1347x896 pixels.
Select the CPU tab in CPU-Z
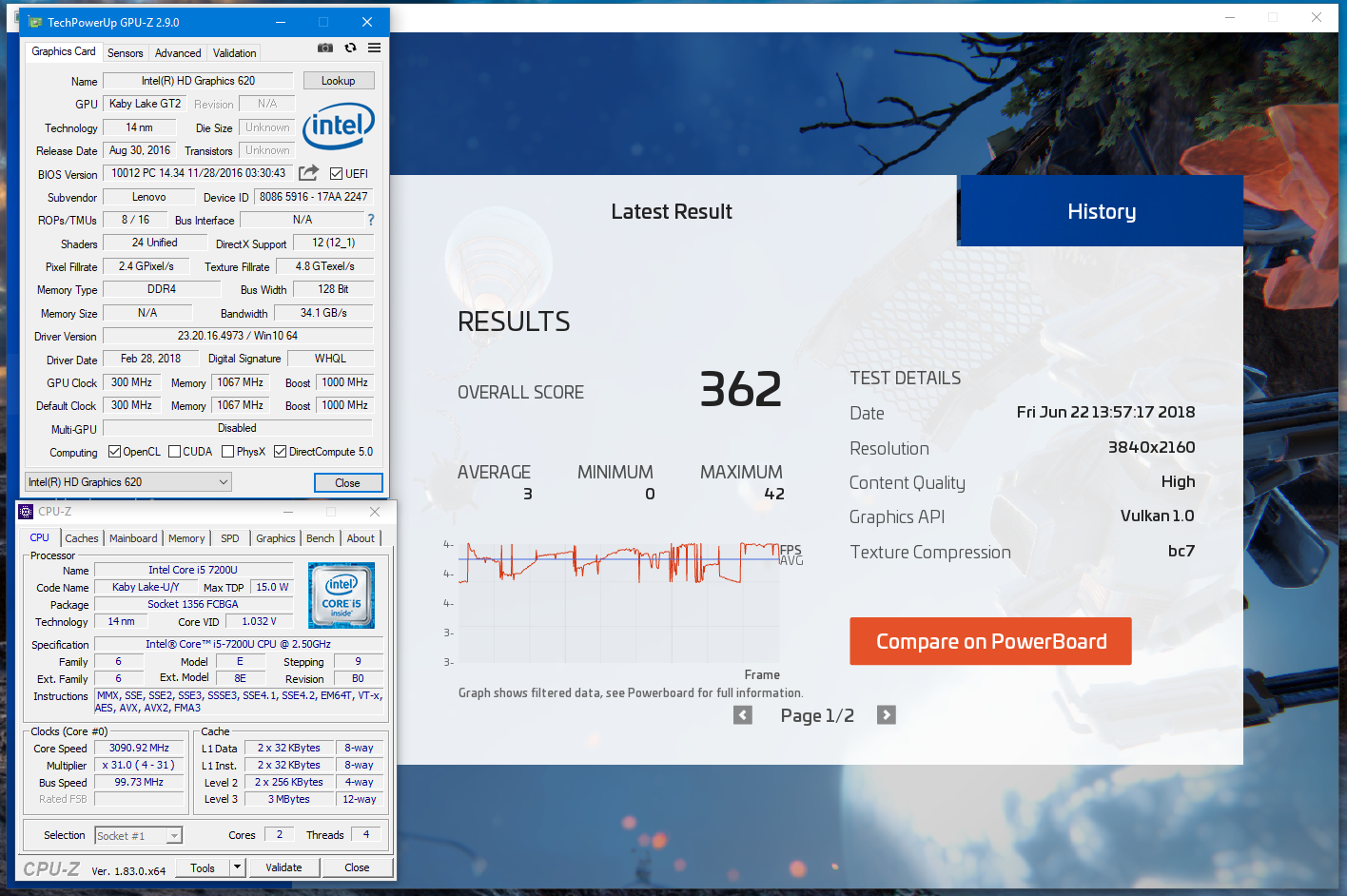[40, 537]
